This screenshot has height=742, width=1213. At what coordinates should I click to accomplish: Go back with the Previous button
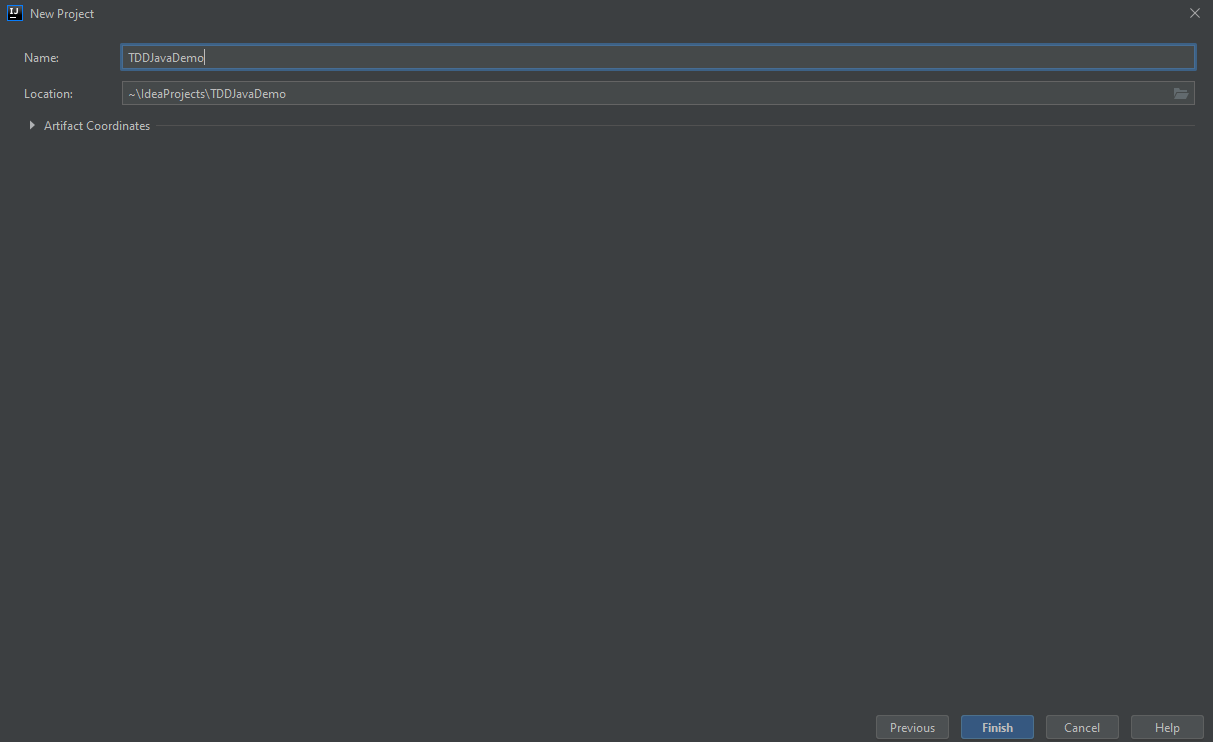tap(912, 728)
